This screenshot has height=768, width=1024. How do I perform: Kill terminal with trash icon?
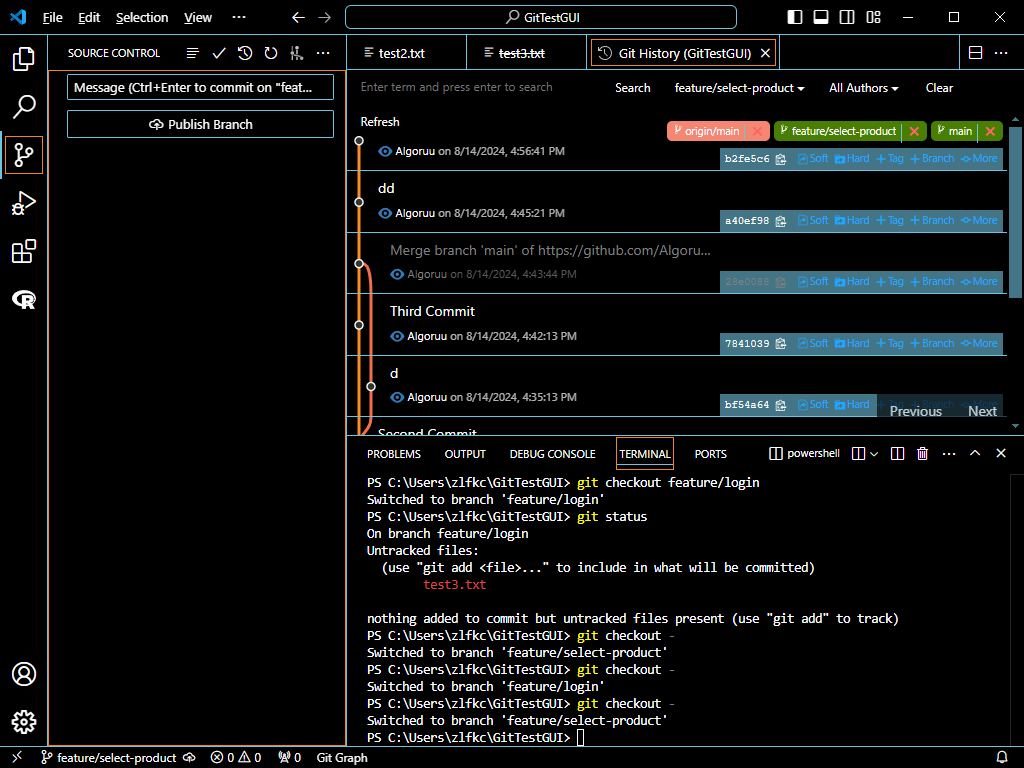923,454
